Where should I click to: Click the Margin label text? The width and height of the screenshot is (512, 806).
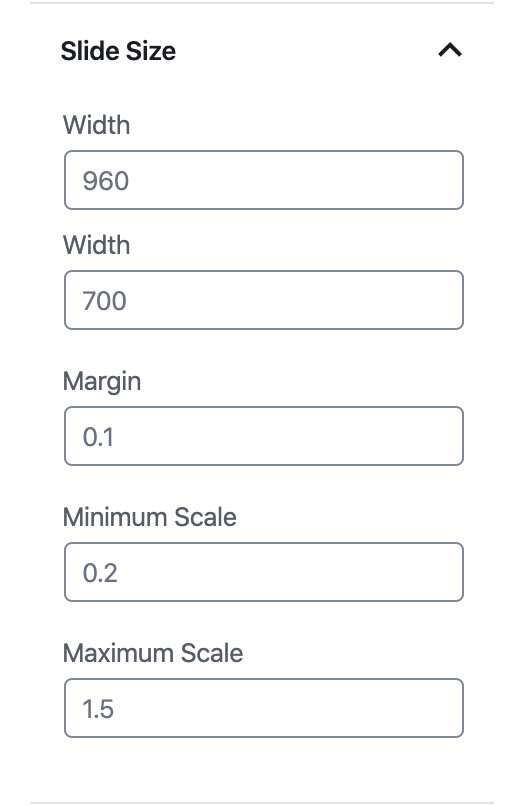102,382
